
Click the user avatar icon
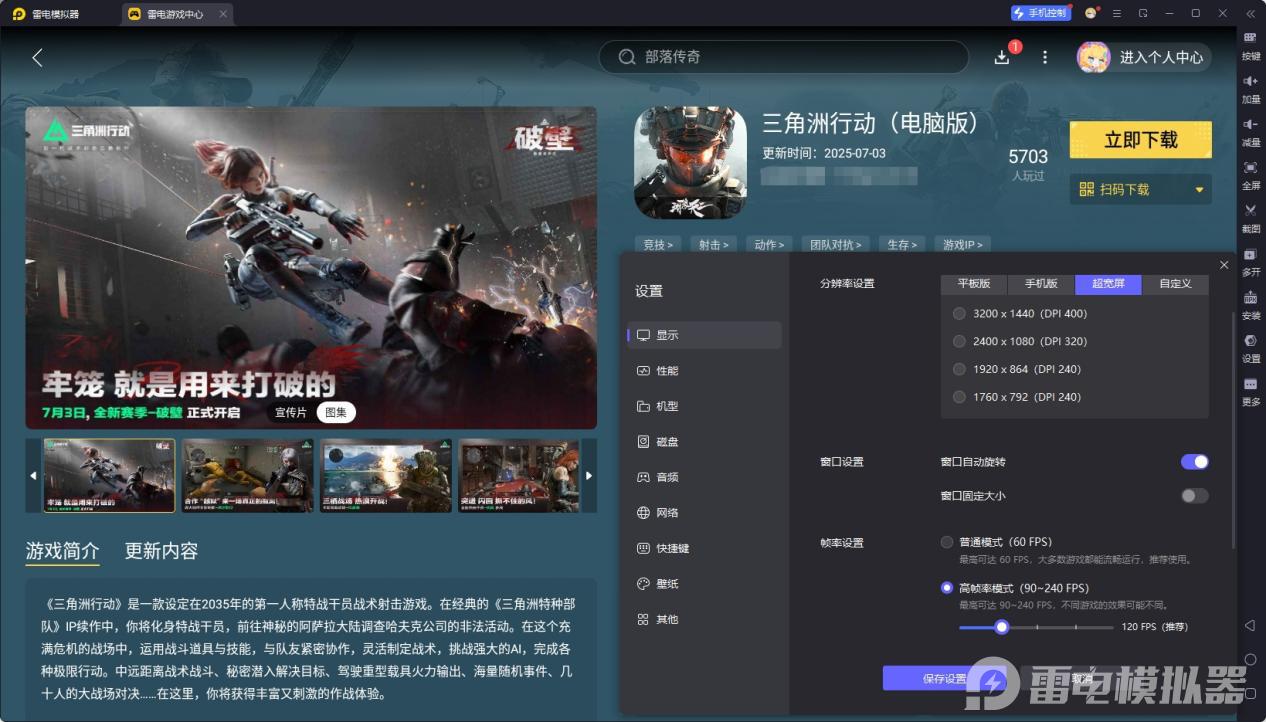tap(1093, 57)
